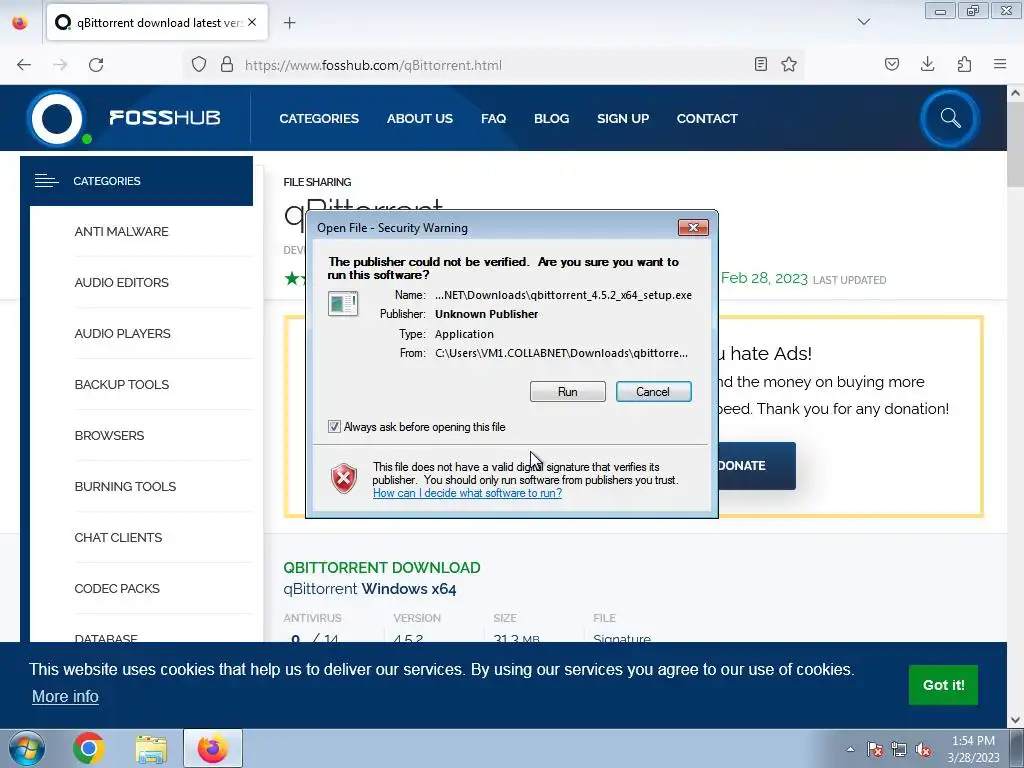Open the muted volume tray icon
1024x768 pixels.
tap(923, 749)
